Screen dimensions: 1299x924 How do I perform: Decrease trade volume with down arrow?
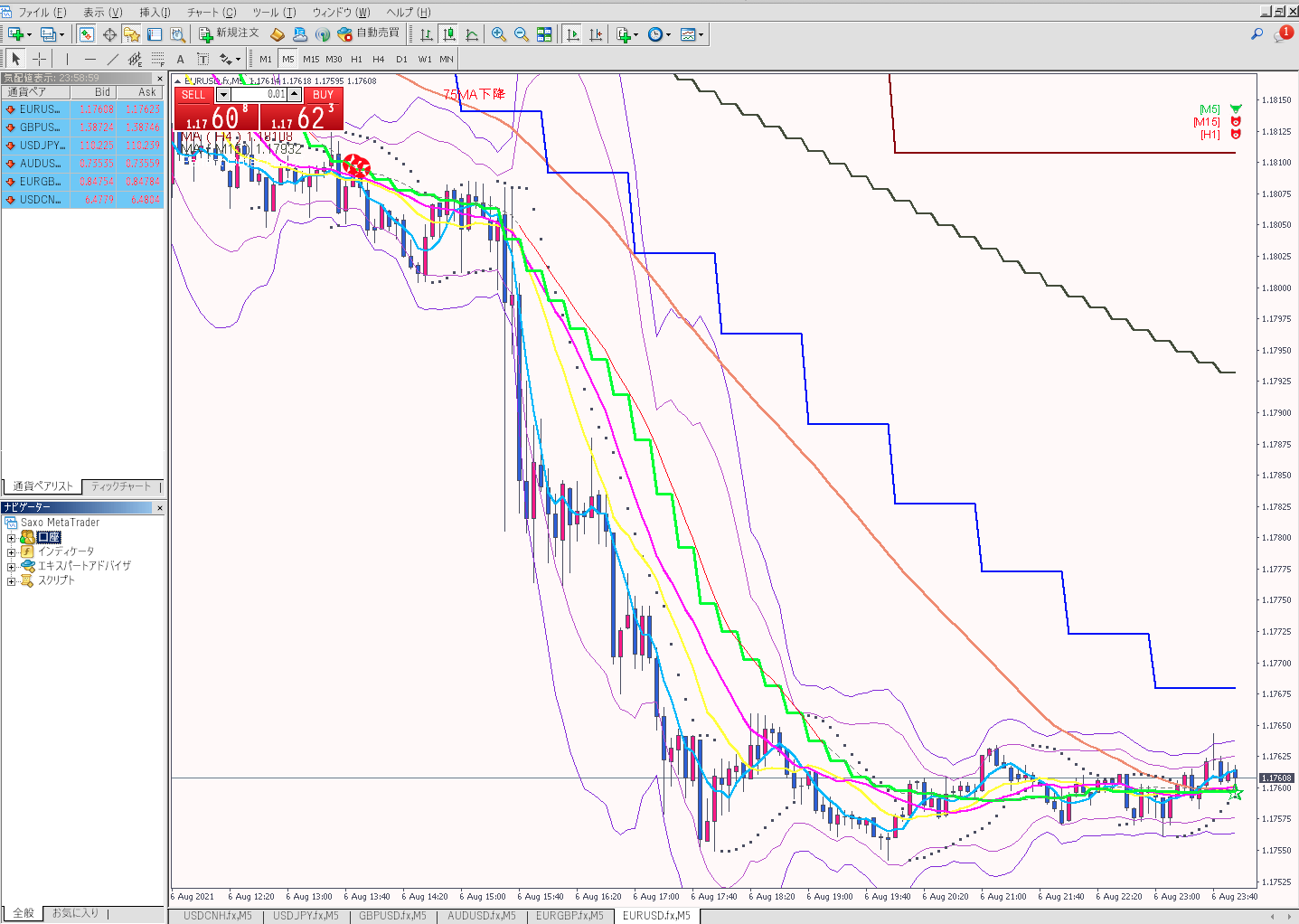[x=223, y=95]
